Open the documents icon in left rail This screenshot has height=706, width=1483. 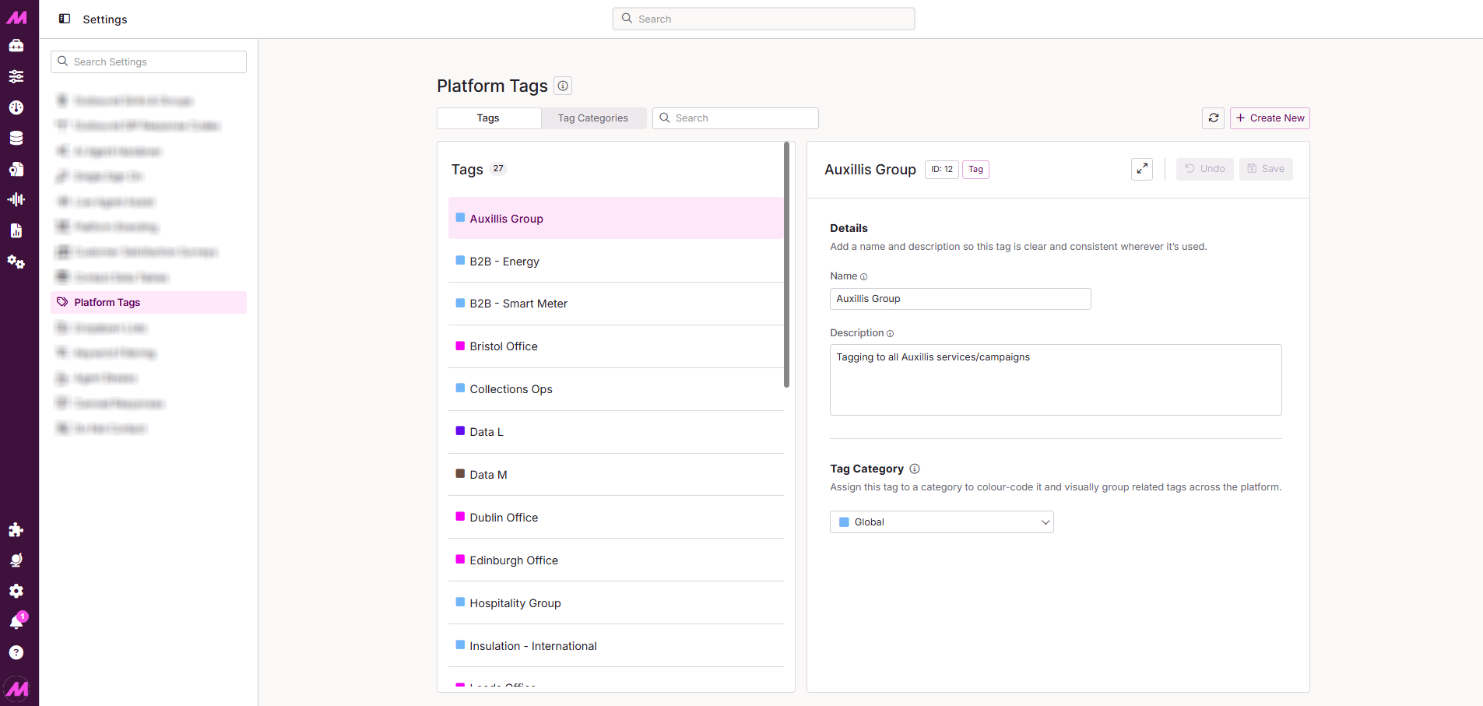point(16,169)
